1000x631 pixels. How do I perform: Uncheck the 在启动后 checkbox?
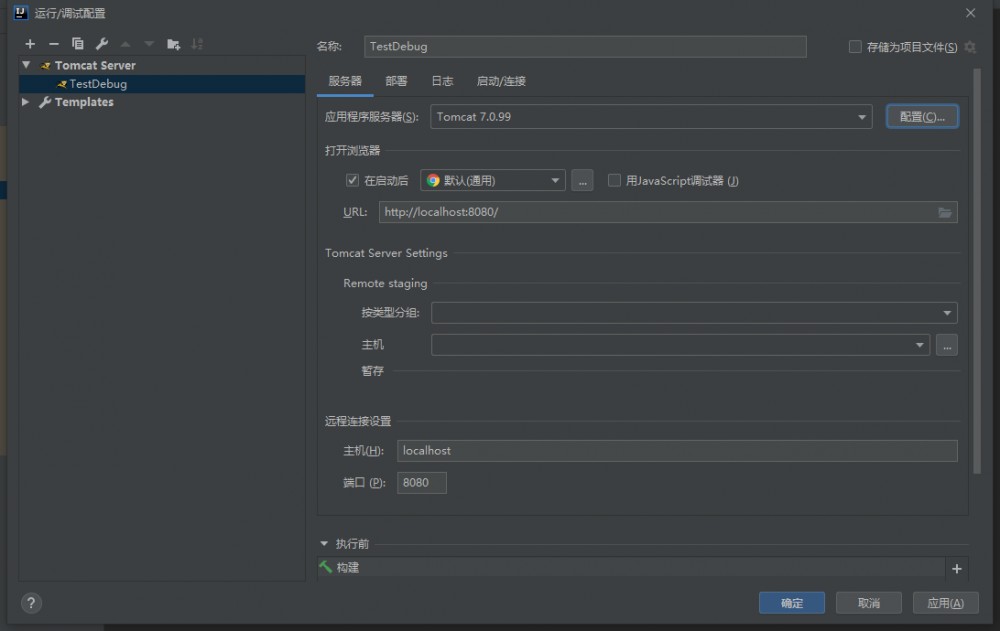[x=352, y=180]
